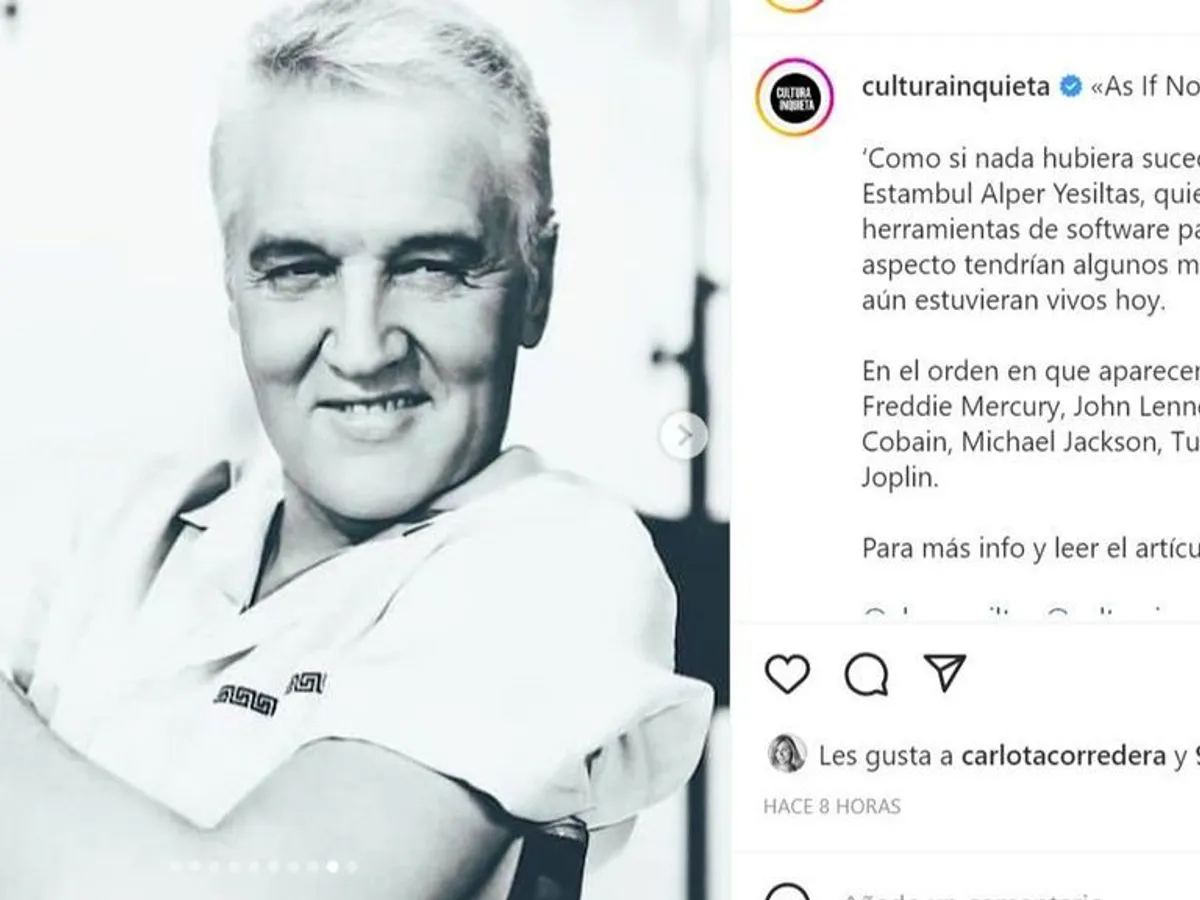
Task: Click the 'Les gusta a' likes text
Action: coord(886,756)
